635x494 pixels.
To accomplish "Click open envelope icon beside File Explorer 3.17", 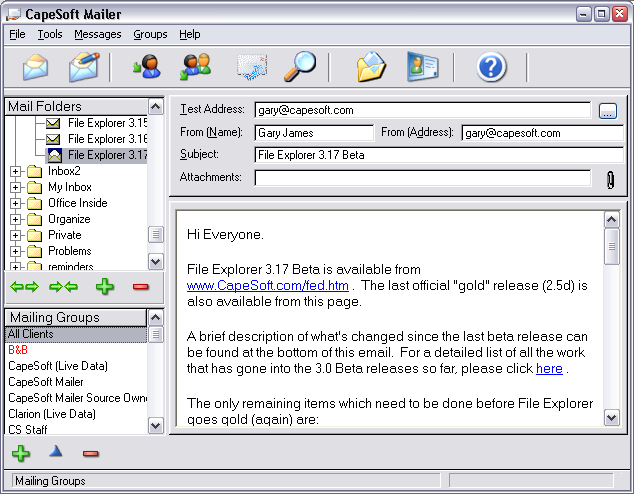I will [55, 155].
